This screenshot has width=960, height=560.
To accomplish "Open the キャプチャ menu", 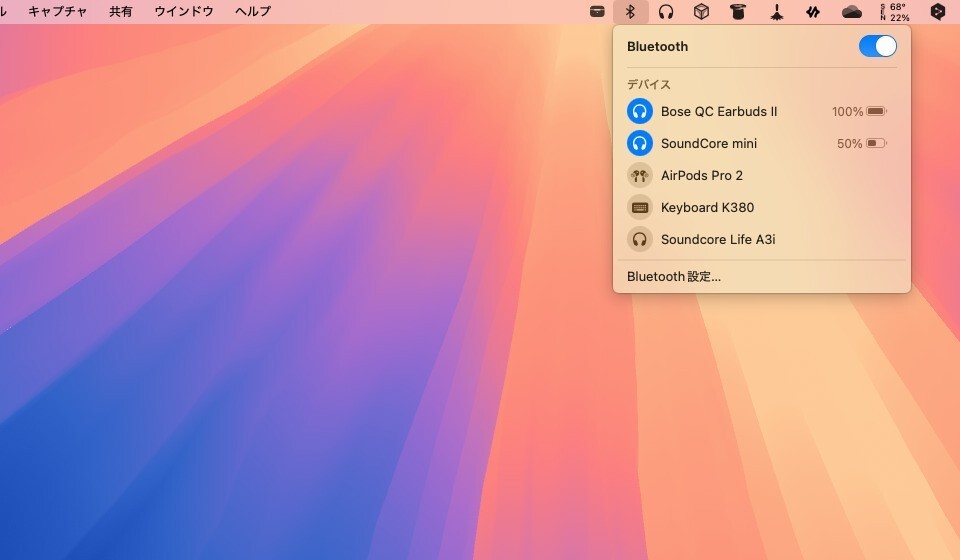I will pos(58,12).
